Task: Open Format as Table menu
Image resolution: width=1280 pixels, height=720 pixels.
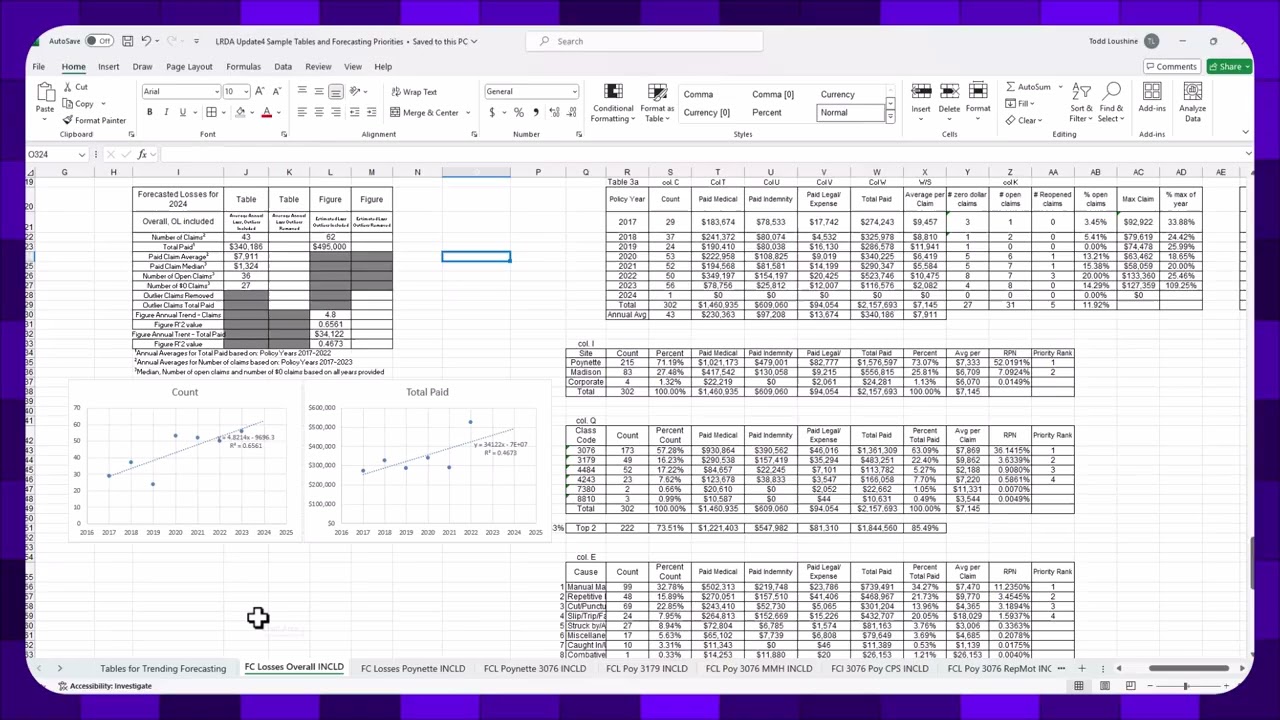Action: (x=657, y=104)
